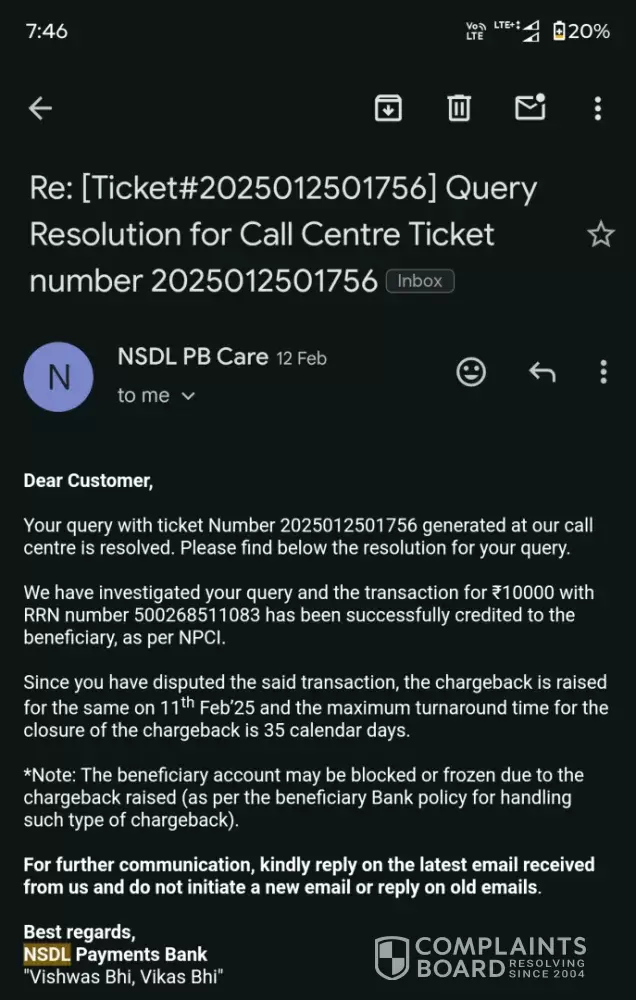The width and height of the screenshot is (636, 1000).
Task: Tap the sender name NSDL PB Care
Action: tap(192, 356)
